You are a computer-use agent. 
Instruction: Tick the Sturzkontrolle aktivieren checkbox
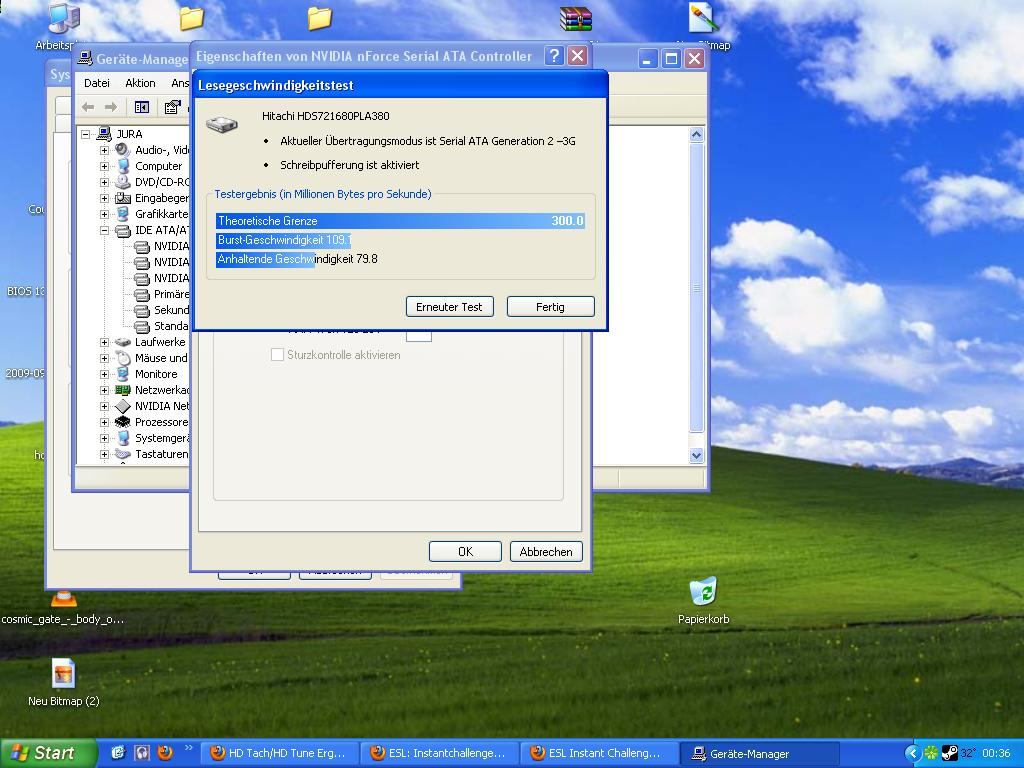tap(278, 355)
